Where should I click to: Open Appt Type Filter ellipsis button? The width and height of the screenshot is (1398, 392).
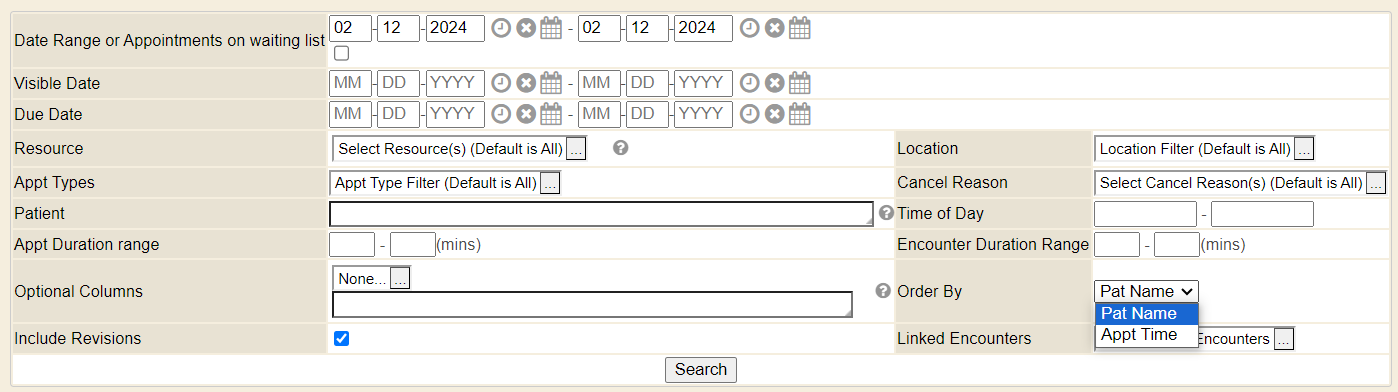(x=551, y=183)
